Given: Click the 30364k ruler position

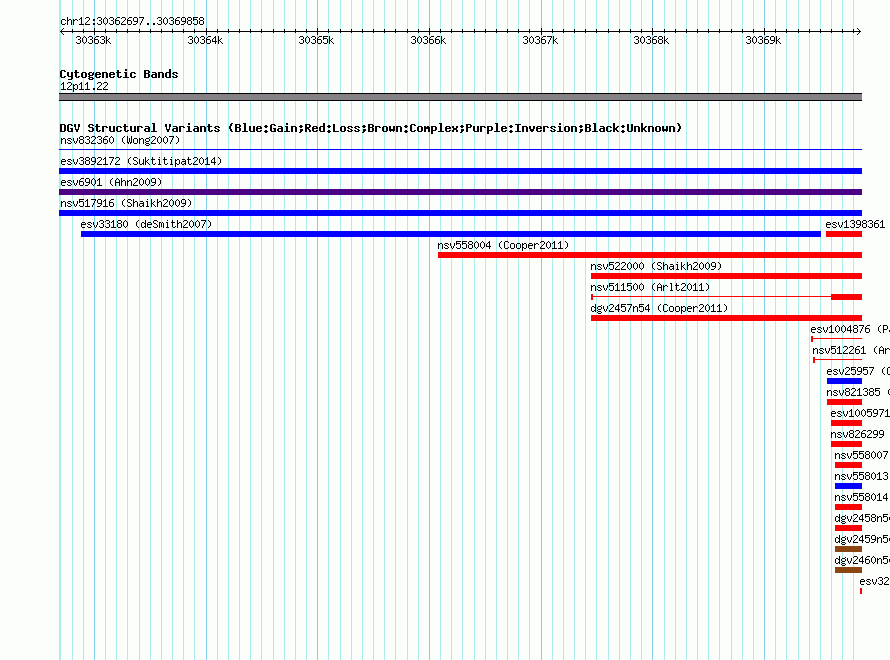Looking at the screenshot, I should tap(205, 40).
